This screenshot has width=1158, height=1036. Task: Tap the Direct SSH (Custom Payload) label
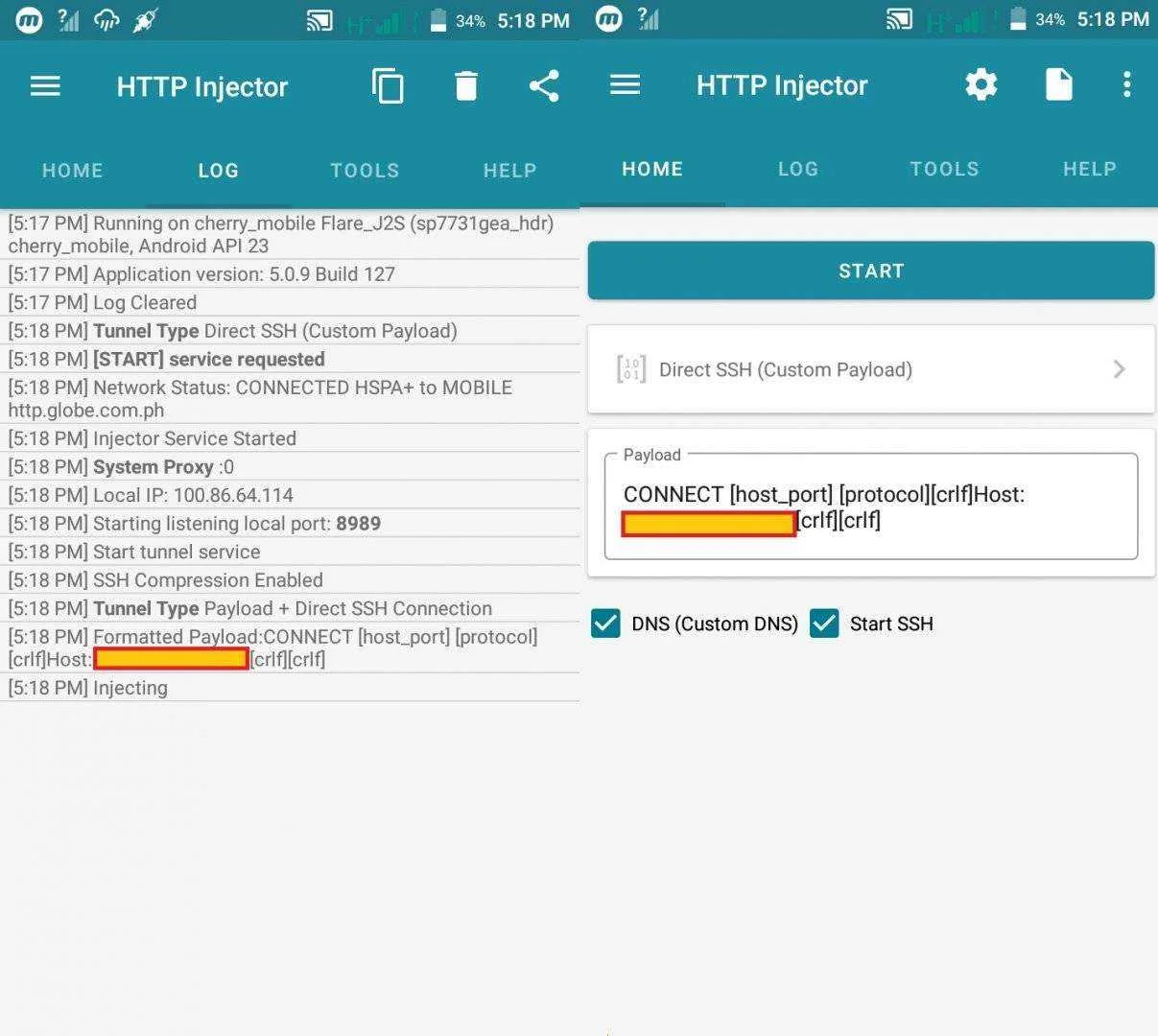pos(786,369)
